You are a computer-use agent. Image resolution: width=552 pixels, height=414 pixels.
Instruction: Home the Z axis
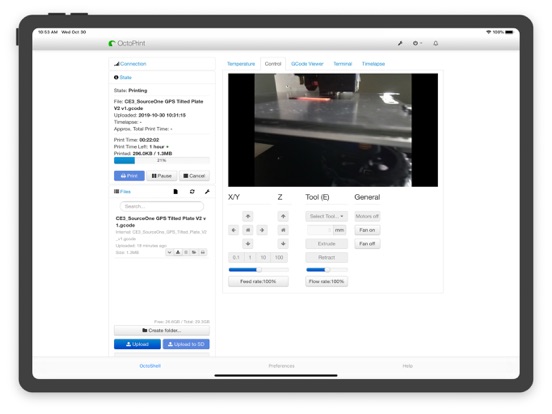pos(283,230)
